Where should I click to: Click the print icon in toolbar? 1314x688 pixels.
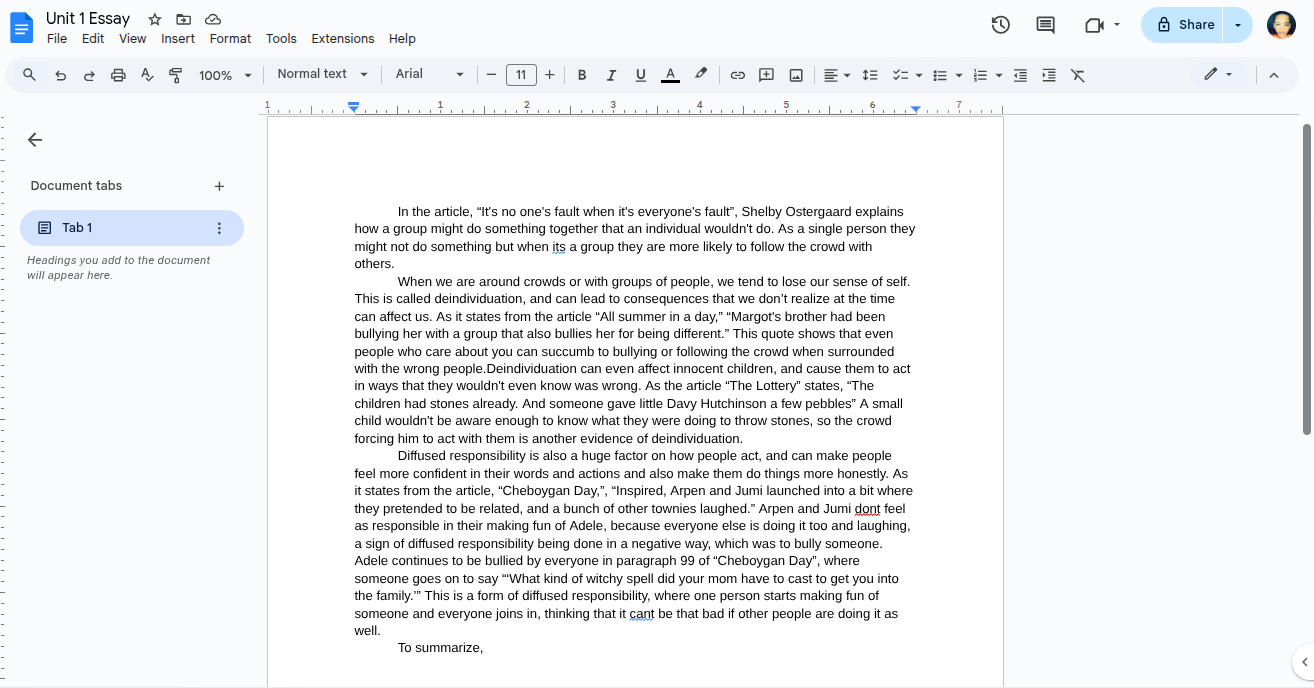point(118,75)
